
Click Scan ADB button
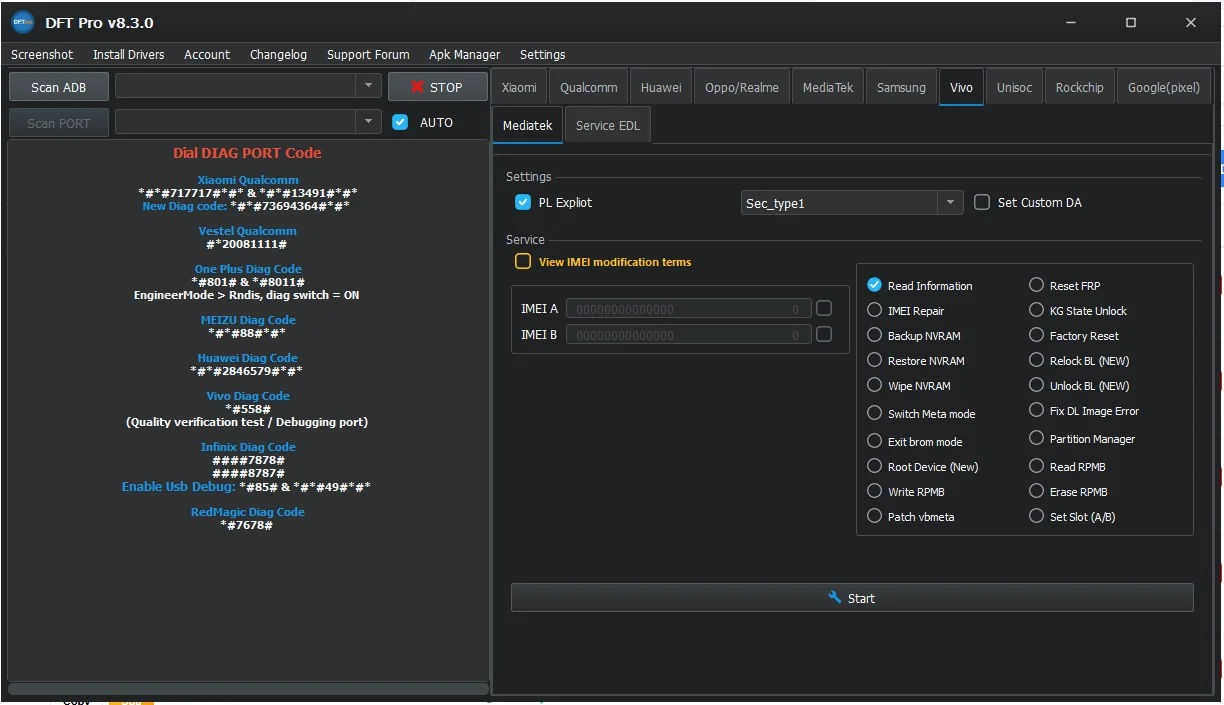[x=59, y=87]
